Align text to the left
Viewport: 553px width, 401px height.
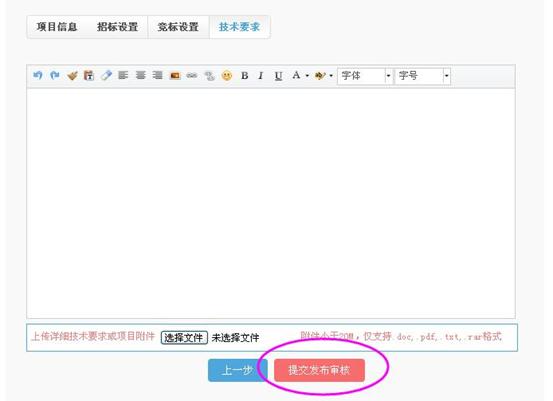(123, 75)
